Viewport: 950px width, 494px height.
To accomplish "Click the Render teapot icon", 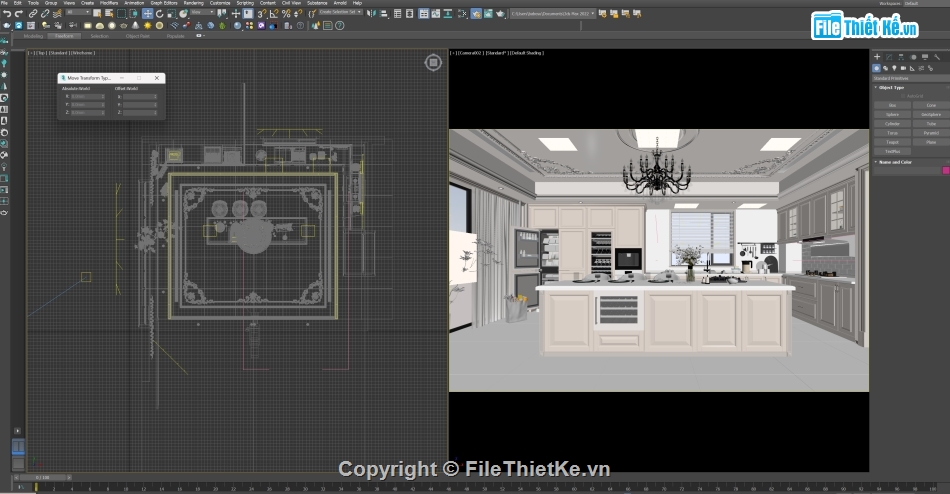I will click(500, 13).
